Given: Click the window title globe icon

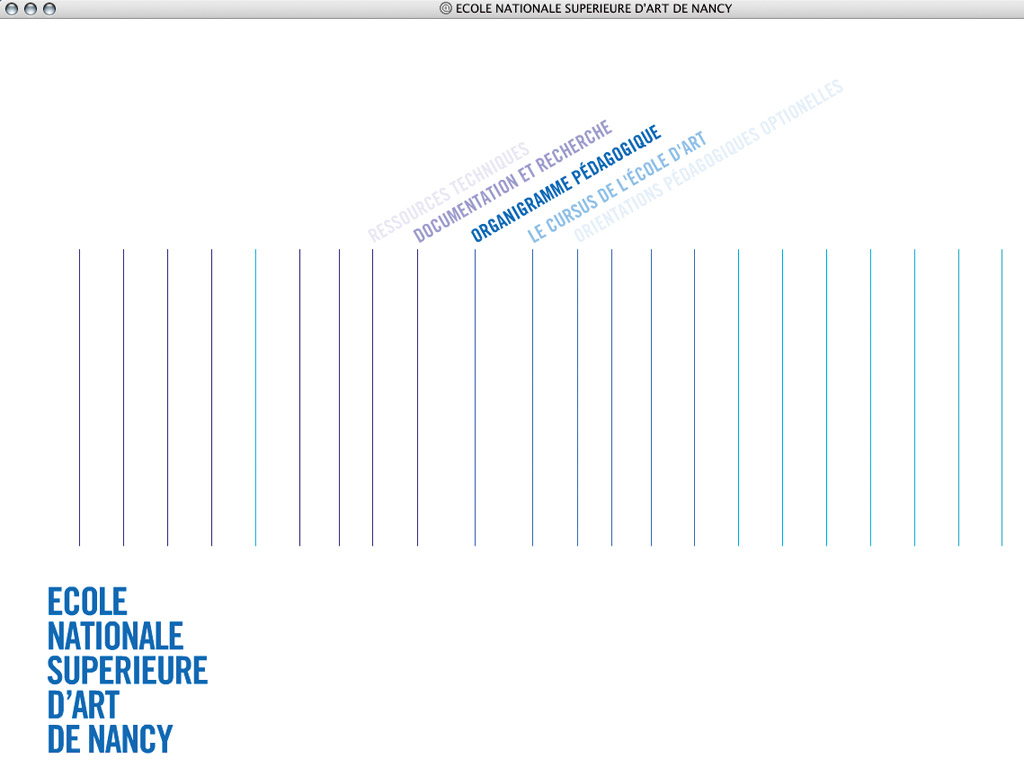Looking at the screenshot, I should pyautogui.click(x=446, y=8).
